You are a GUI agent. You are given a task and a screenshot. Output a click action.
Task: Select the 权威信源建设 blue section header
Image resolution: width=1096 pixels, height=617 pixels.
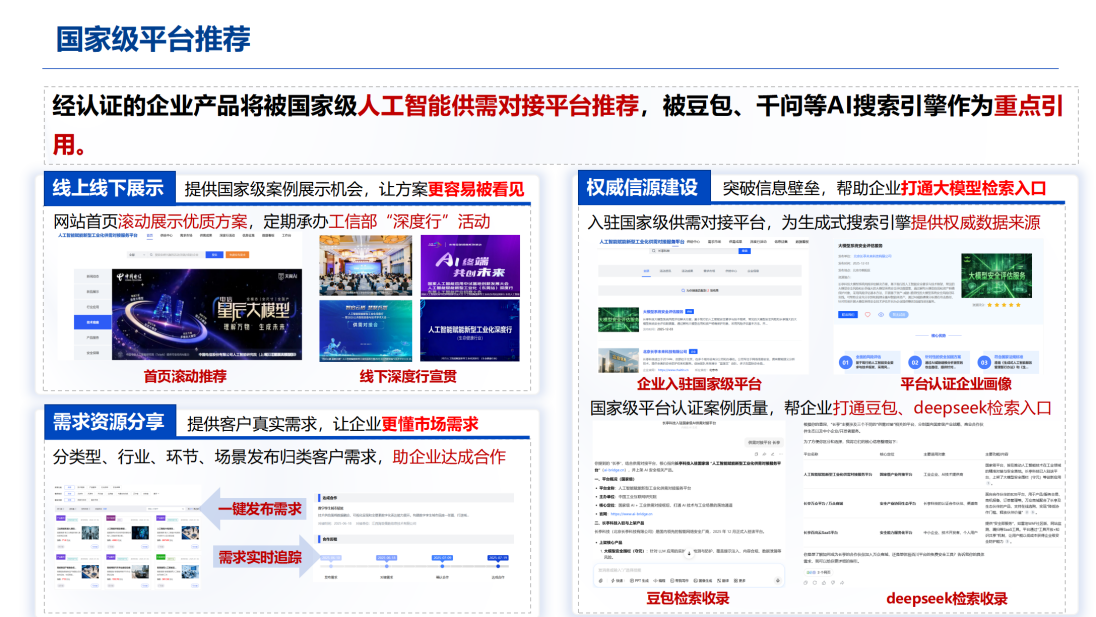pos(642,188)
